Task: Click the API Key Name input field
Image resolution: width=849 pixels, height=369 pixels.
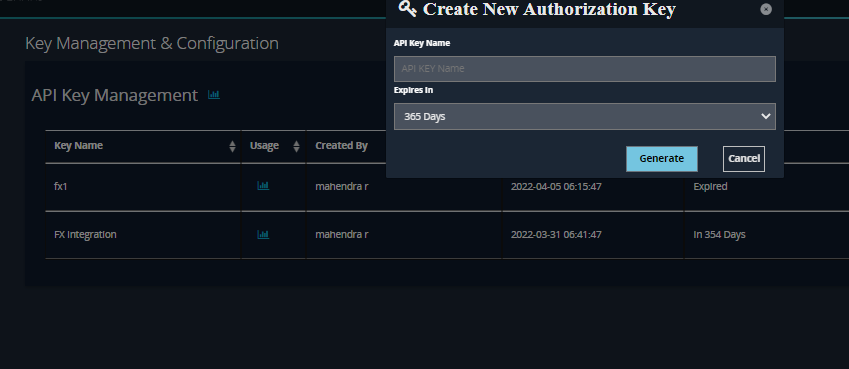Action: pyautogui.click(x=584, y=69)
